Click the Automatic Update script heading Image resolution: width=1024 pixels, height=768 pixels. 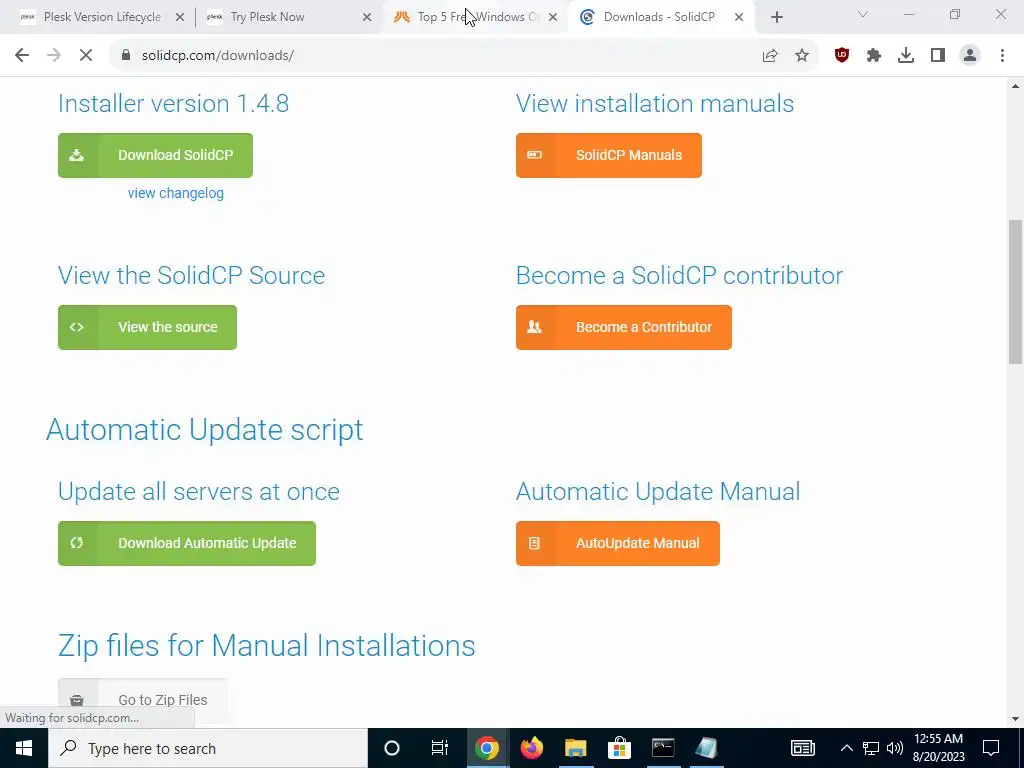(204, 430)
